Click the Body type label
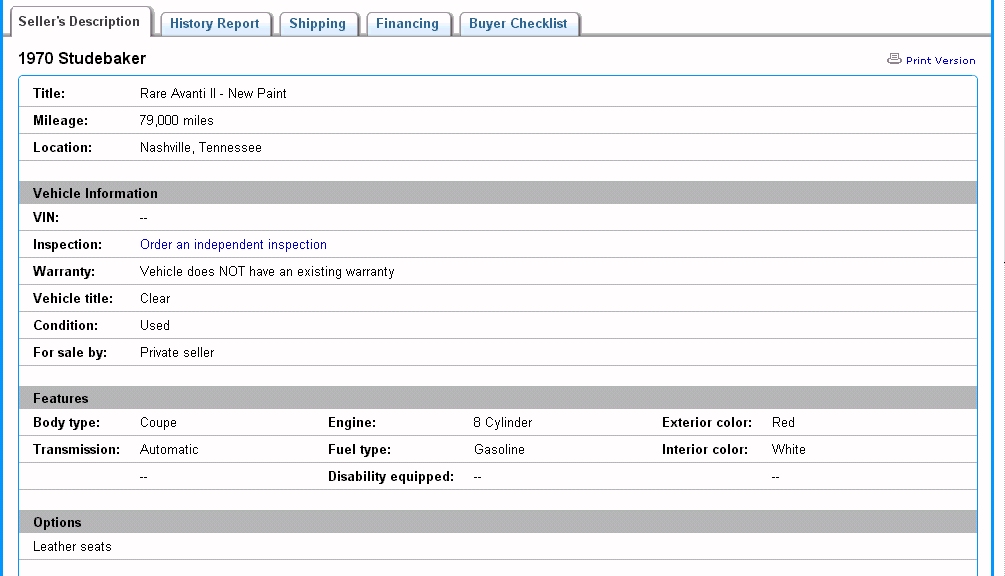The image size is (1005, 576). [67, 423]
